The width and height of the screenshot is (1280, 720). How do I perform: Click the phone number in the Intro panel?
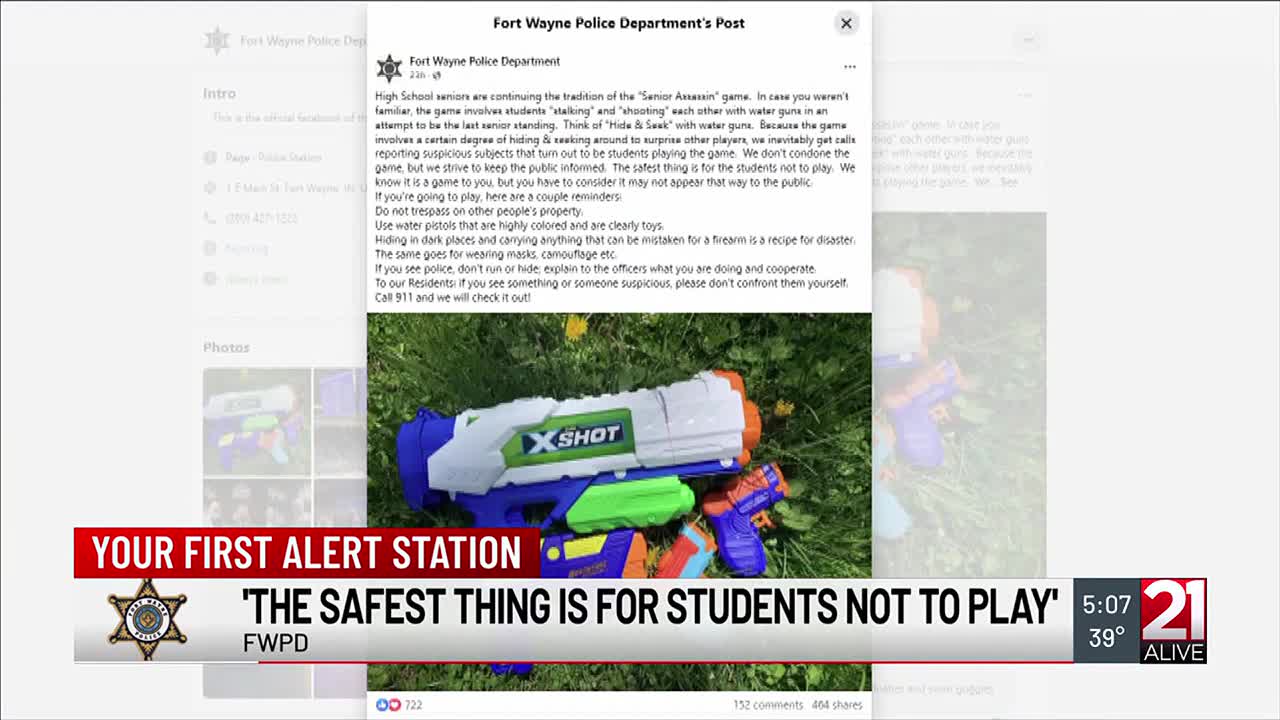pyautogui.click(x=260, y=218)
